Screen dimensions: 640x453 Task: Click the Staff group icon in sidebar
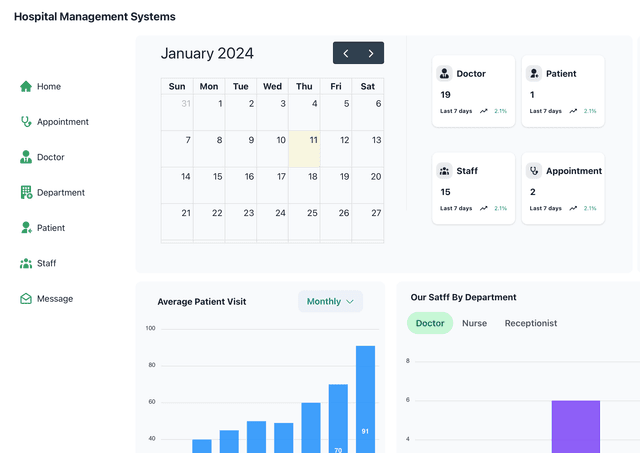pos(26,263)
